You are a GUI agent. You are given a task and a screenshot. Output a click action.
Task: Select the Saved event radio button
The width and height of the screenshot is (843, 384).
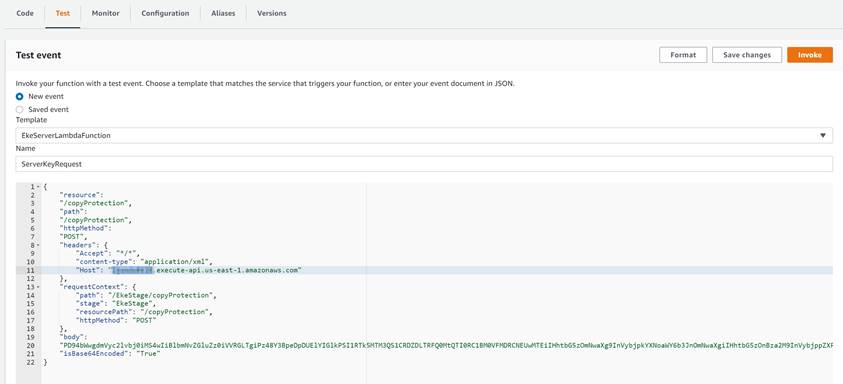tap(20, 110)
